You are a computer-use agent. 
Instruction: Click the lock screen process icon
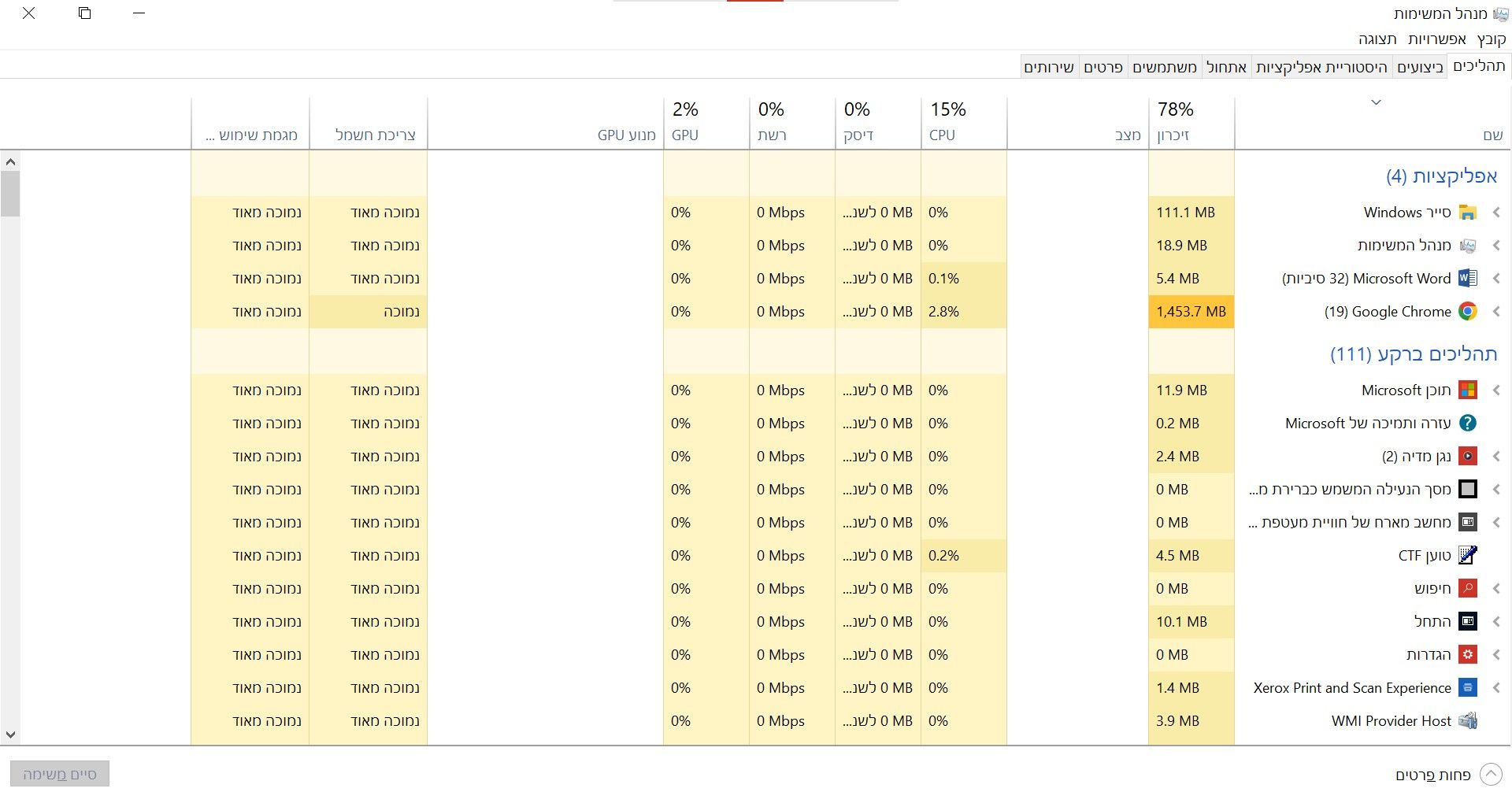pyautogui.click(x=1467, y=490)
